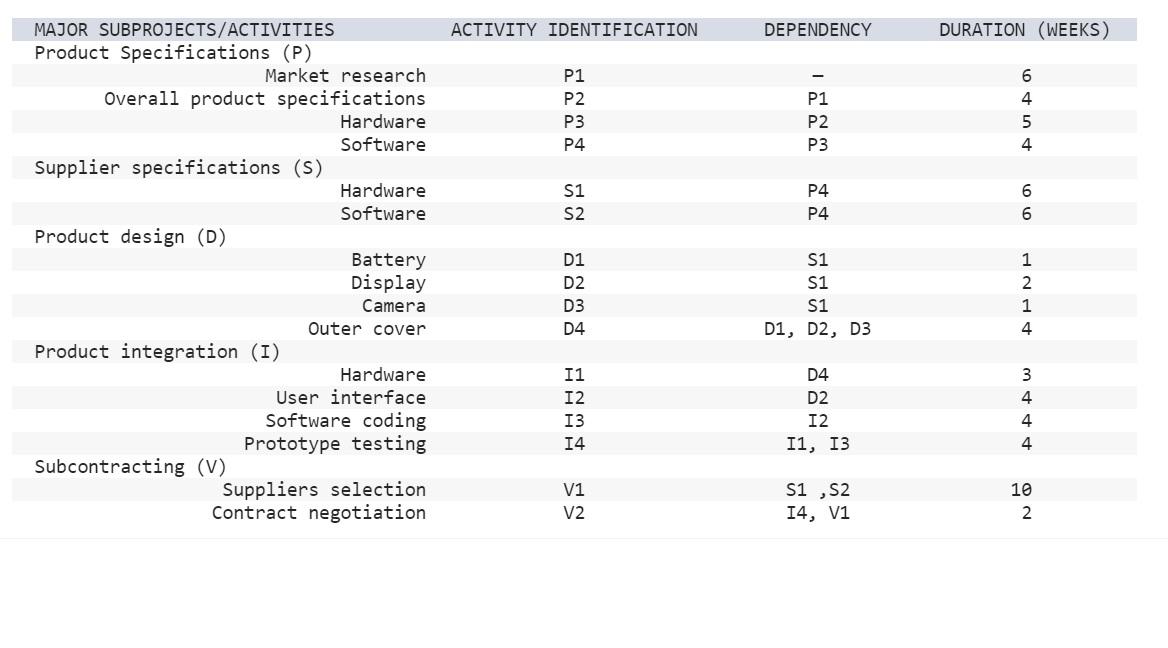Click the Battery activity label
This screenshot has width=1168, height=648.
(388, 260)
